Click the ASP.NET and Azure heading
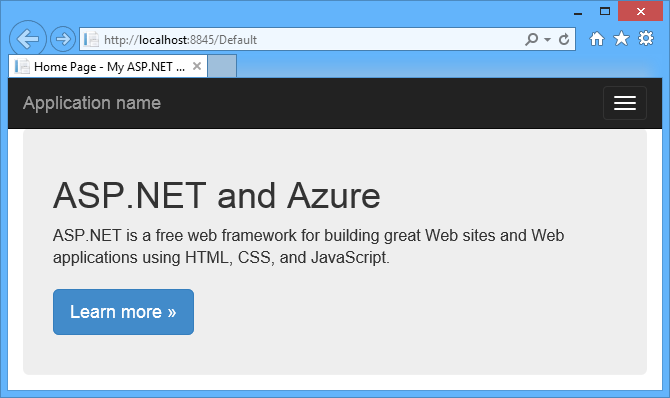This screenshot has width=670, height=398. (x=217, y=195)
